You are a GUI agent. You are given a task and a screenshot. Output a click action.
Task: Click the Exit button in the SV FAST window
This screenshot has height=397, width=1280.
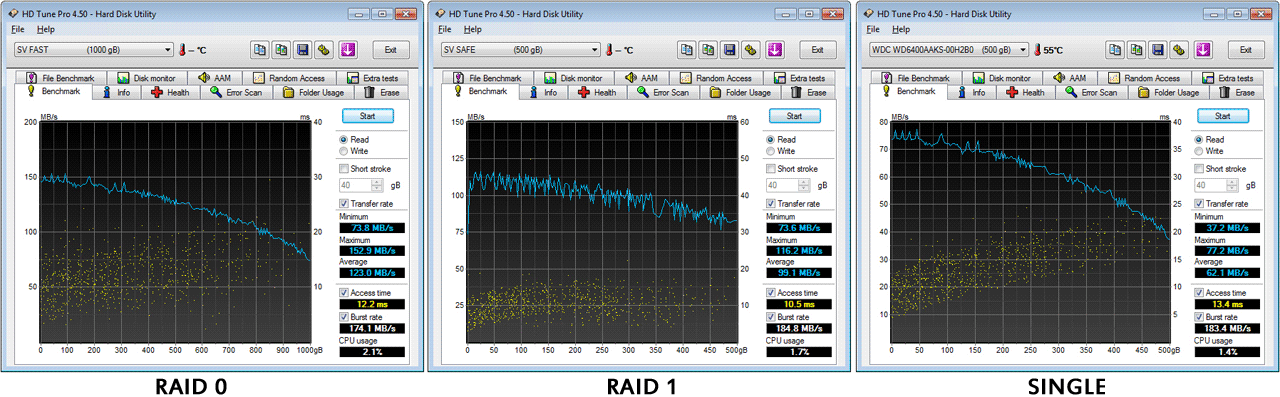tap(391, 50)
